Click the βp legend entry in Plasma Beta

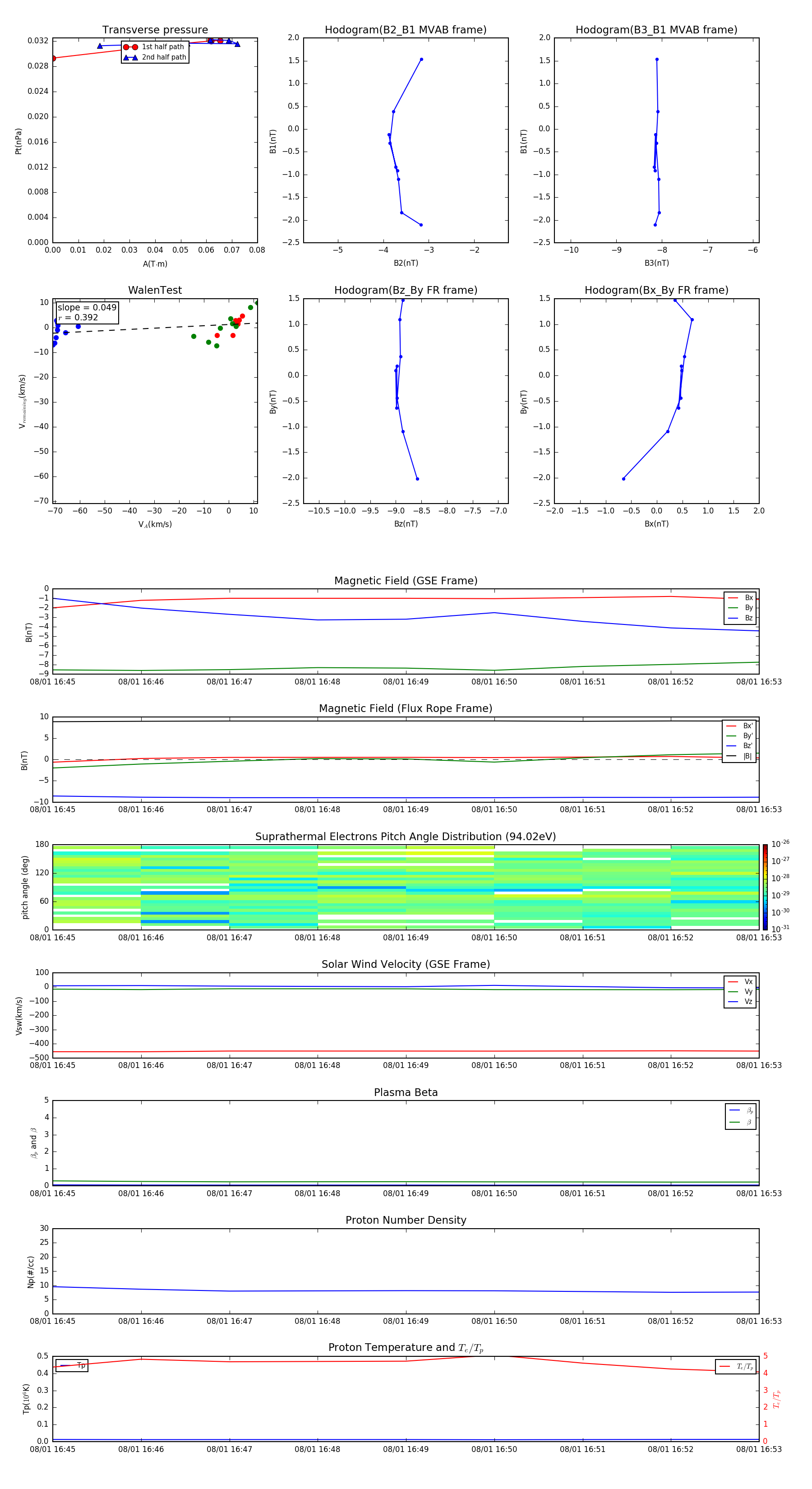pos(742,1110)
